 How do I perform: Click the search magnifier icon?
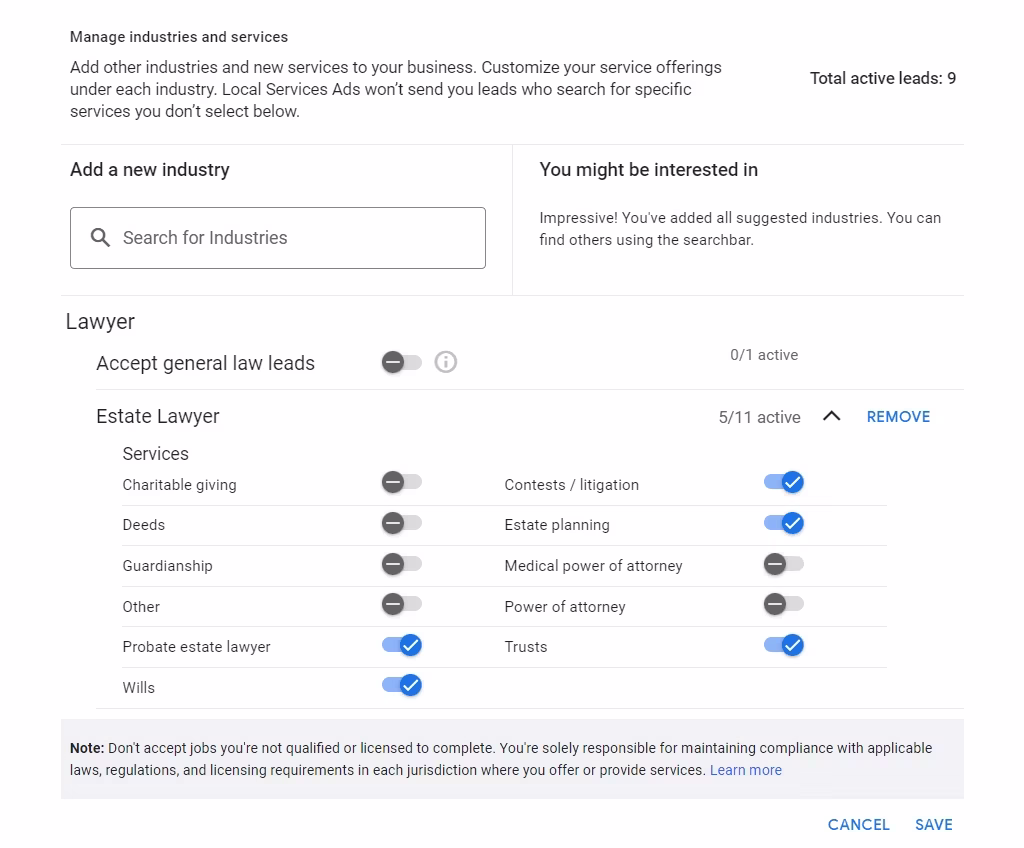click(x=100, y=238)
